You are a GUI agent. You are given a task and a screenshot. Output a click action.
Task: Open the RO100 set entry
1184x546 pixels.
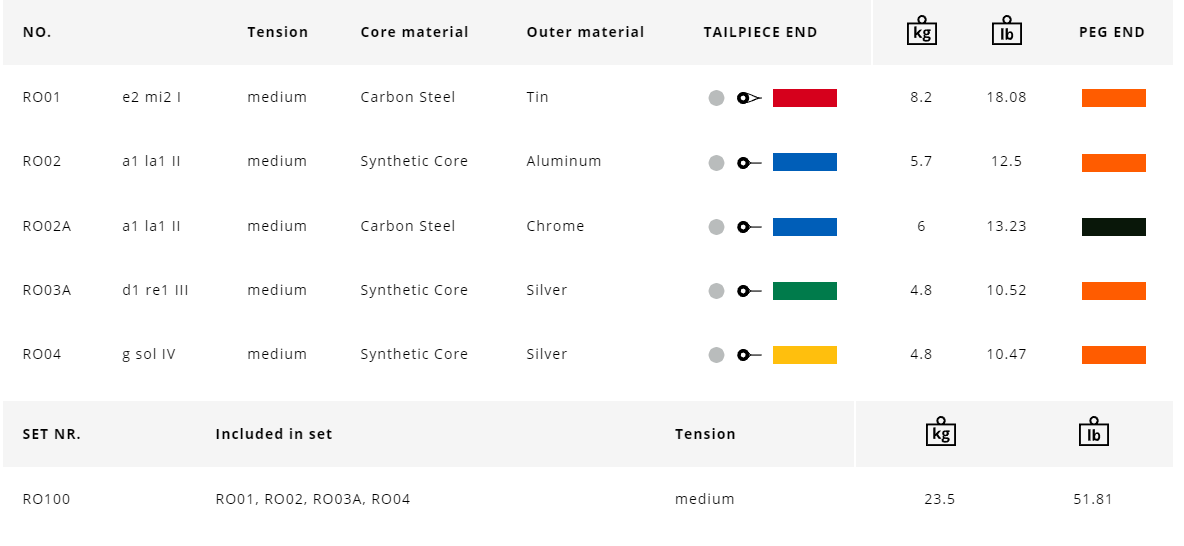[x=47, y=499]
